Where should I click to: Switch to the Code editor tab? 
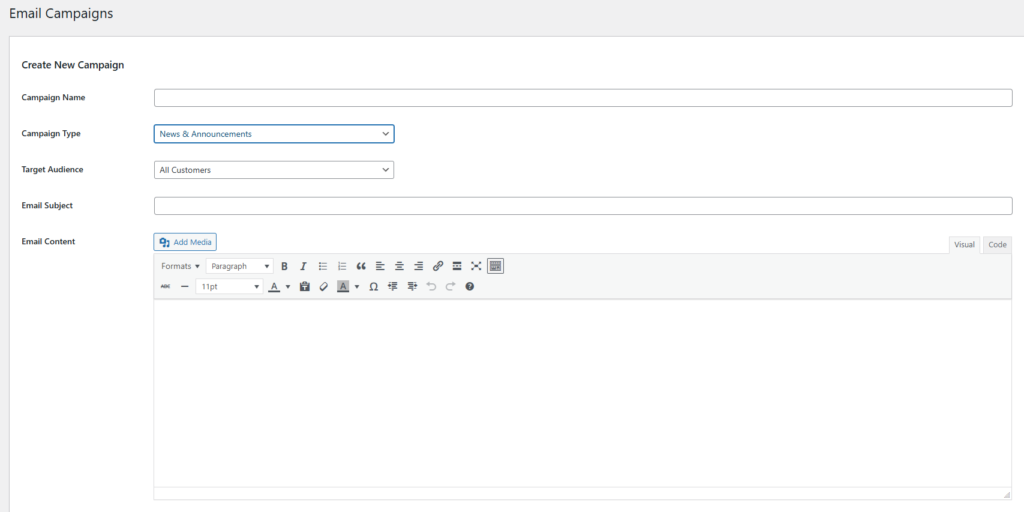tap(997, 245)
